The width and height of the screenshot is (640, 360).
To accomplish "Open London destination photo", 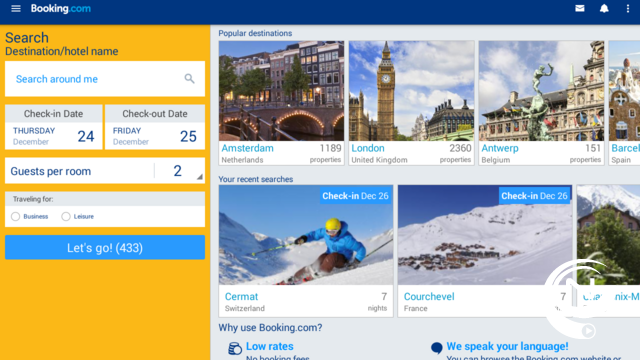I will [x=411, y=91].
